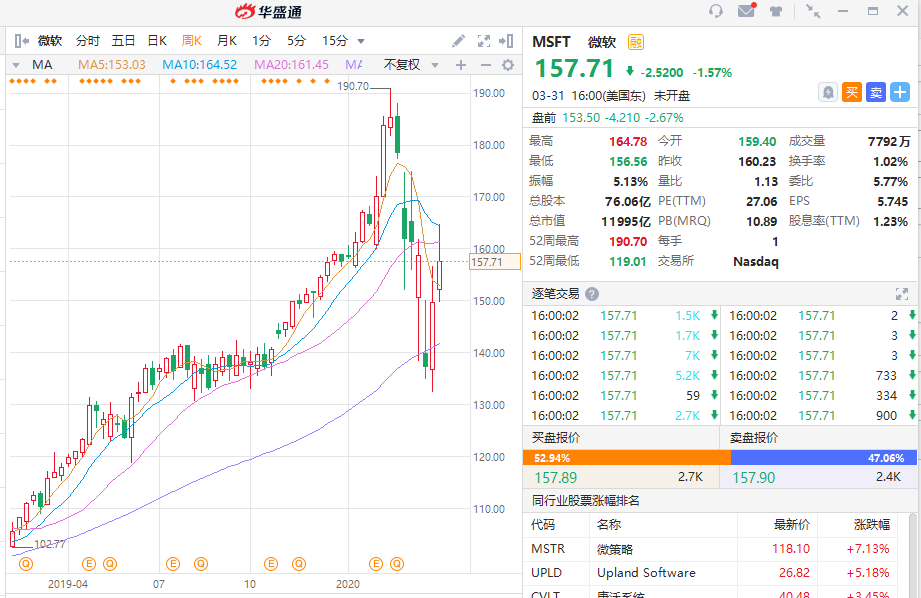Open more timeframe options dropdown after 15分
Viewport: 921px width, 598px height.
tap(361, 41)
